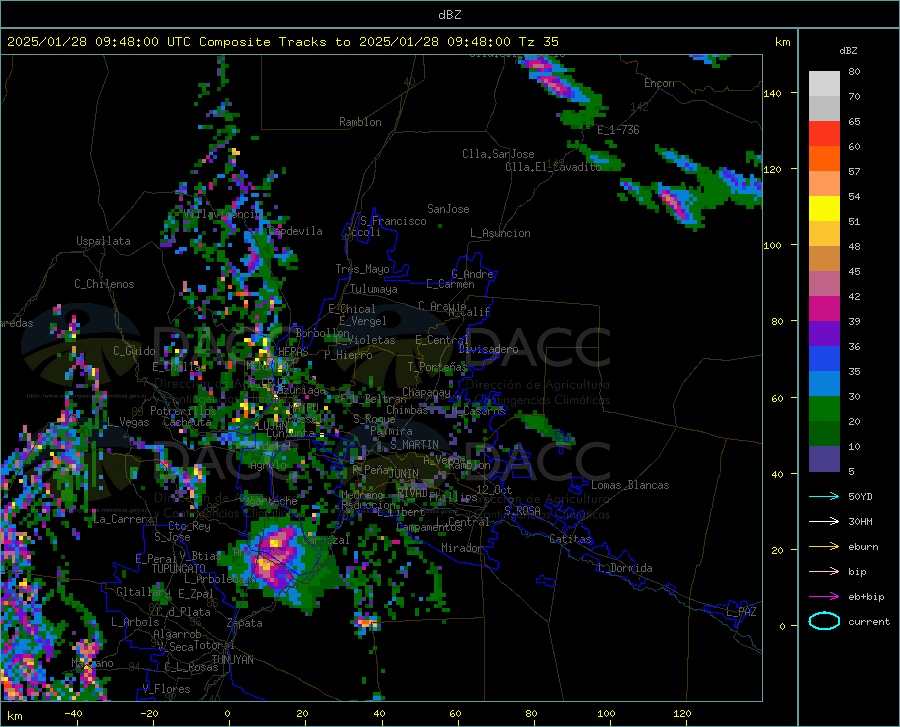The image size is (900, 727).
Task: Click the white 30HM arrow legend symbol
Action: [824, 521]
